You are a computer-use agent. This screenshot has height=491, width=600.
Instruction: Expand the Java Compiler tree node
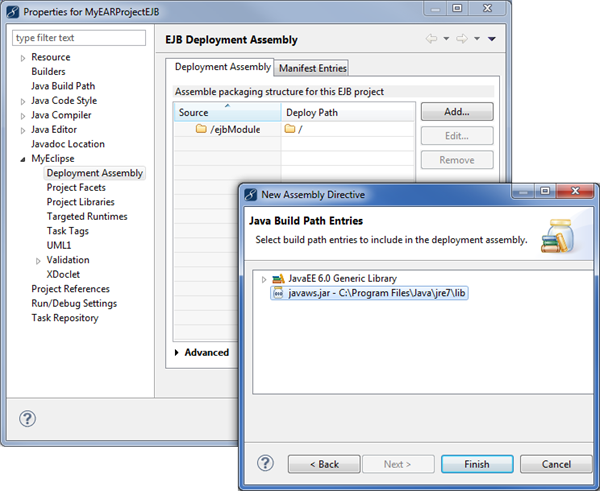coord(23,116)
